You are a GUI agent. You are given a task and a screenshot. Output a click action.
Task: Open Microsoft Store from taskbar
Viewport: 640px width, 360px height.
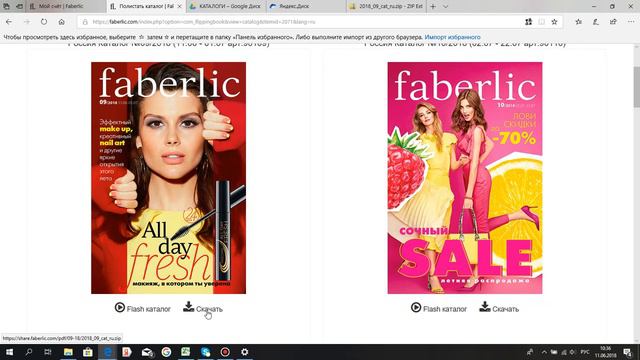pyautogui.click(x=87, y=352)
